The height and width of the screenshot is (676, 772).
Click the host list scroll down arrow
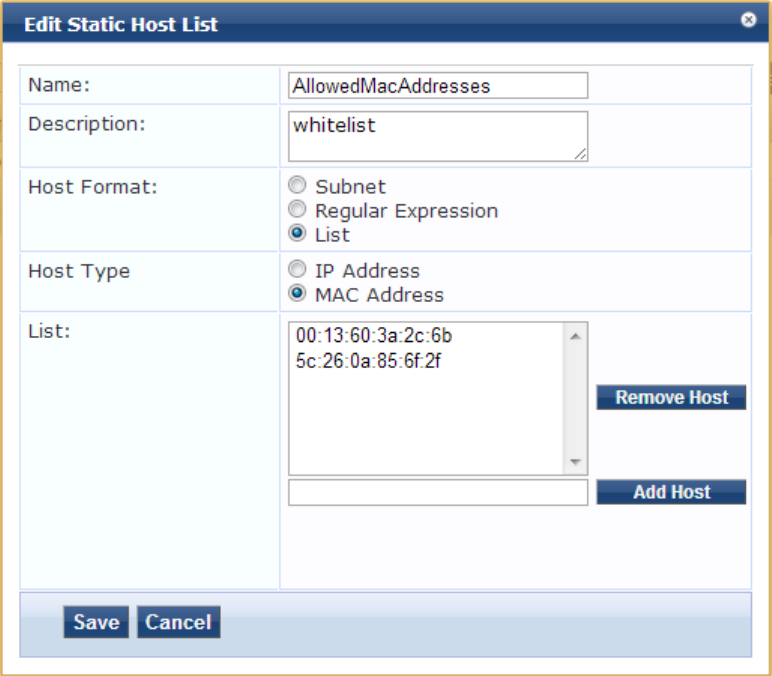(x=575, y=462)
